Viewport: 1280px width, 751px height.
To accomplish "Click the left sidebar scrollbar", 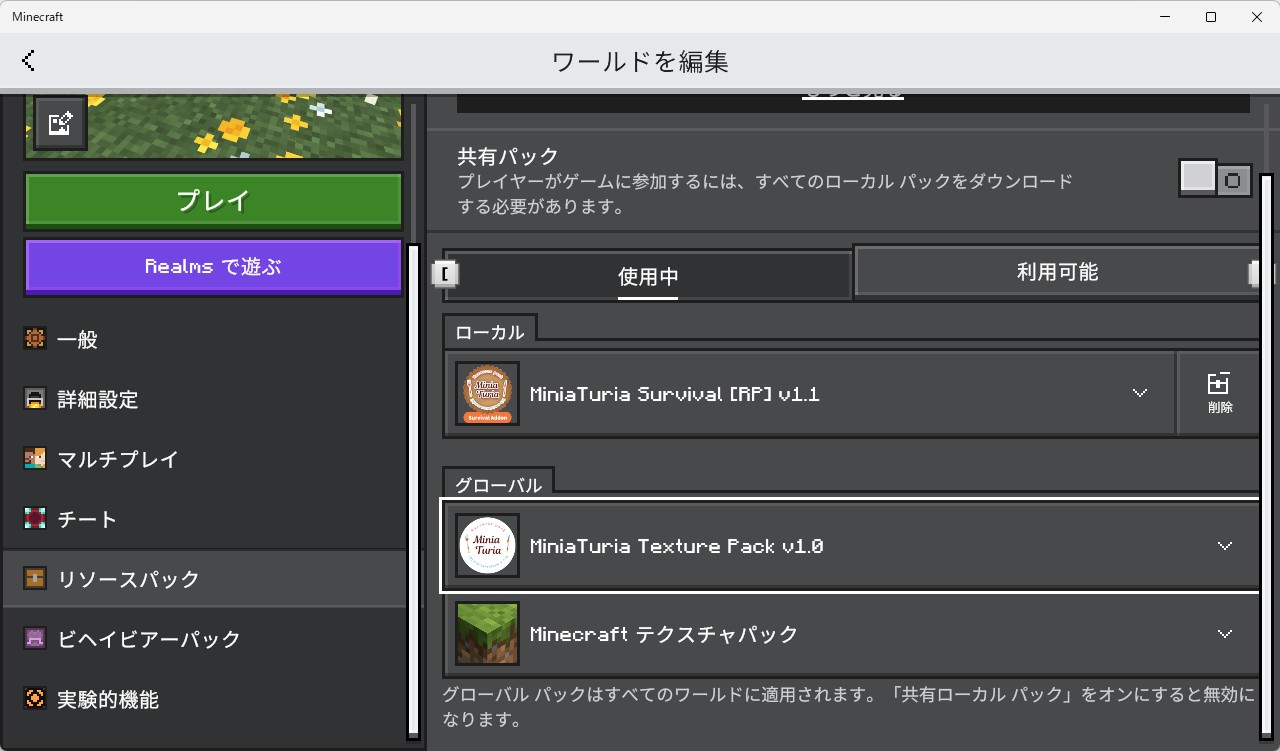I will (x=413, y=488).
